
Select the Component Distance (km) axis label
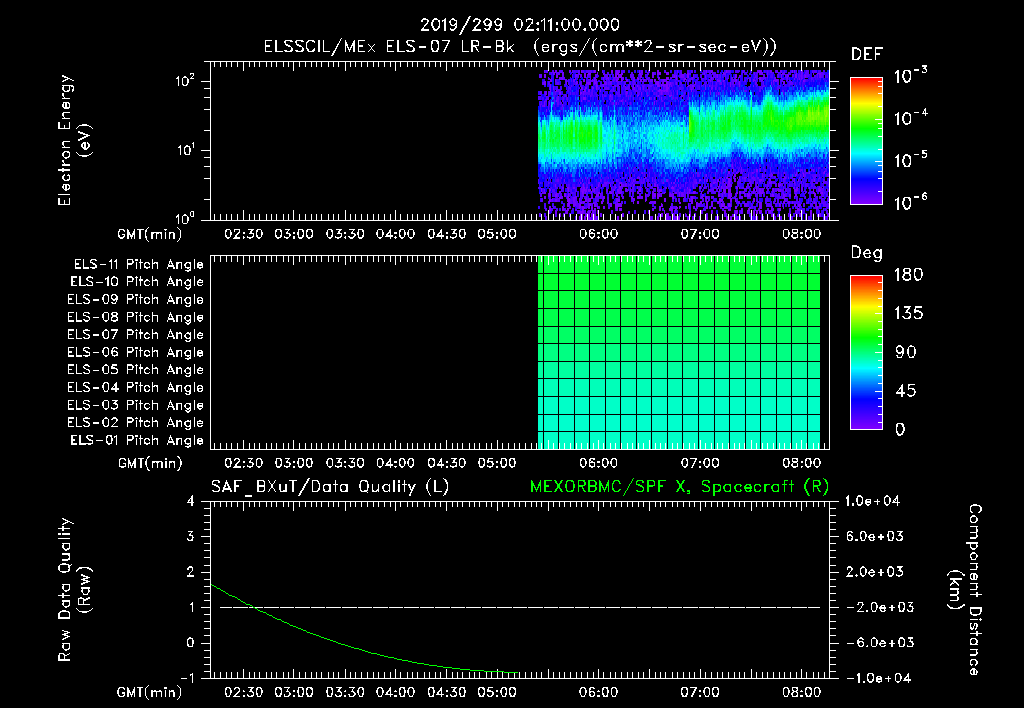[x=965, y=590]
